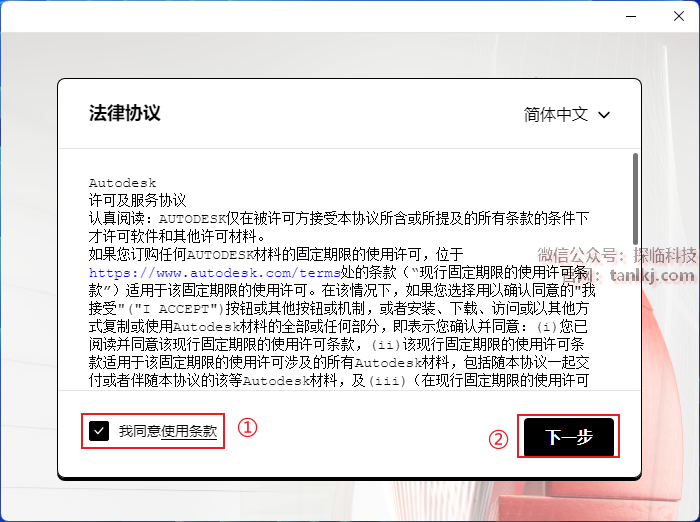
Task: Open the 简体中文 language dropdown
Action: pyautogui.click(x=567, y=114)
